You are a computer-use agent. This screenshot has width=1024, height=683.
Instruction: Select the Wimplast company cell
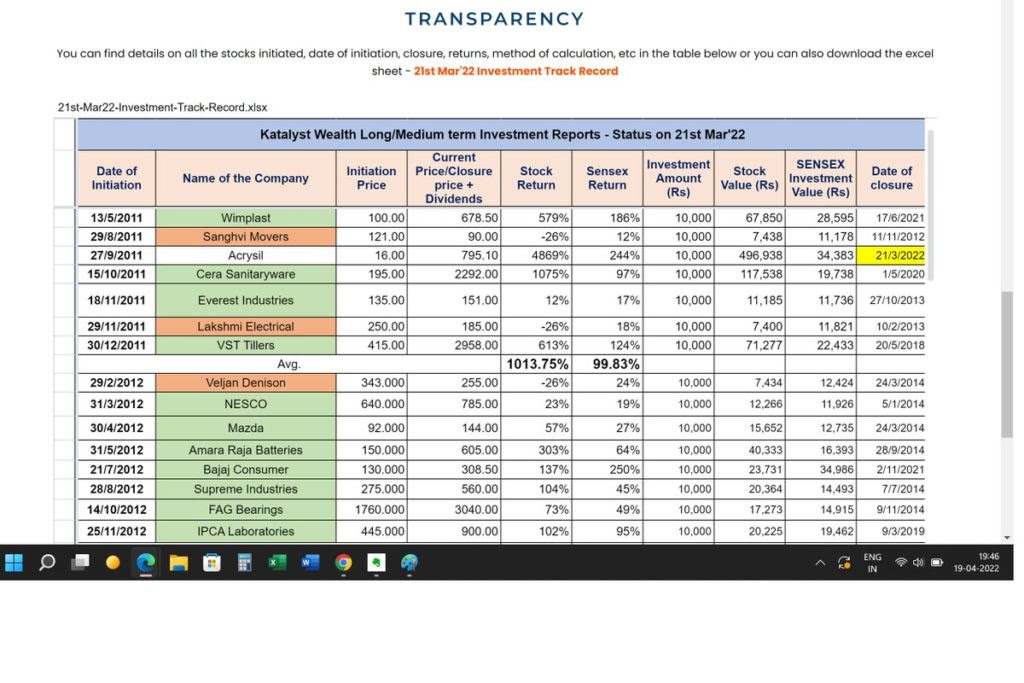[x=246, y=217]
